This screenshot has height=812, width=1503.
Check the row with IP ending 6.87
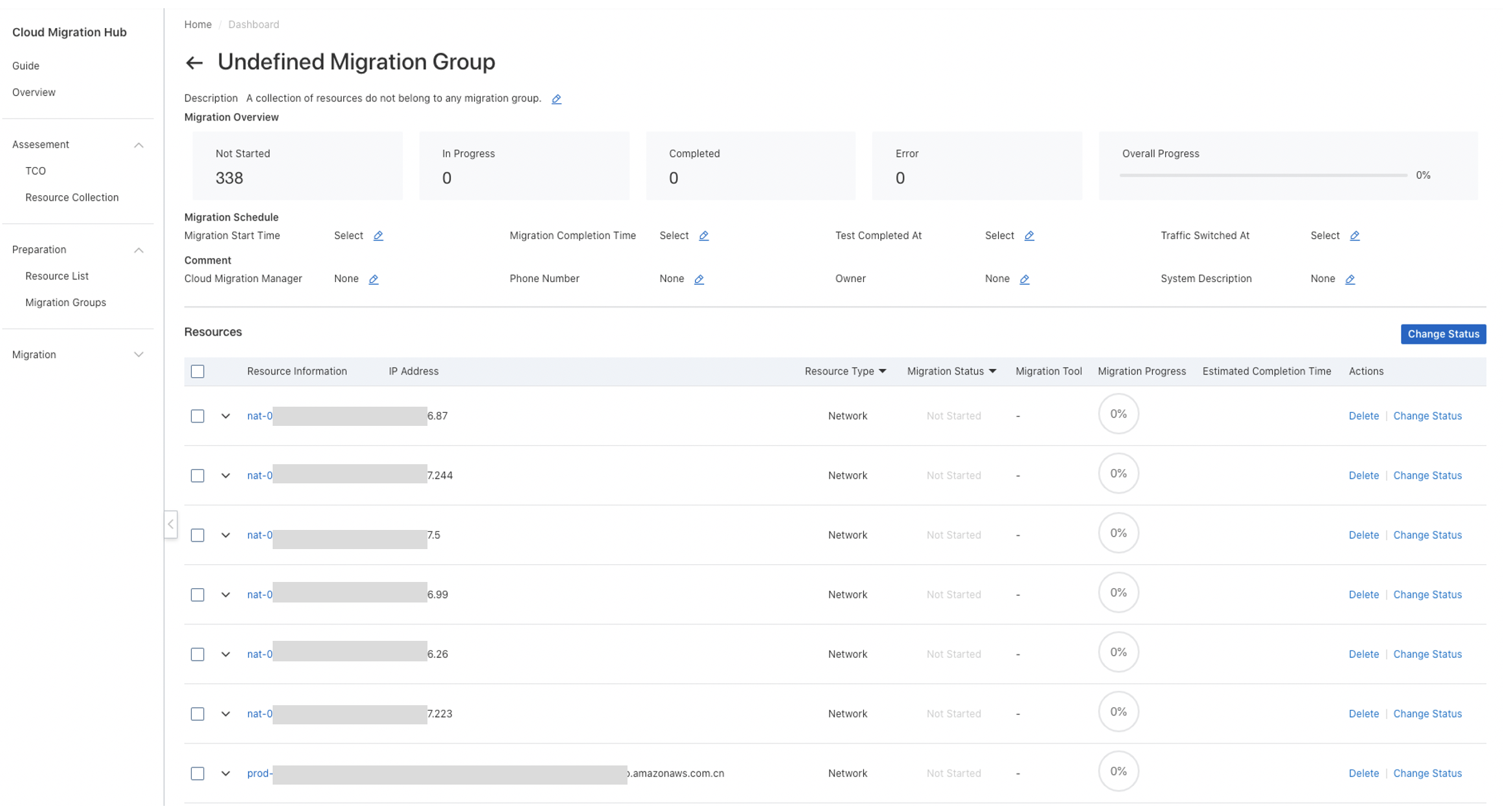197,416
